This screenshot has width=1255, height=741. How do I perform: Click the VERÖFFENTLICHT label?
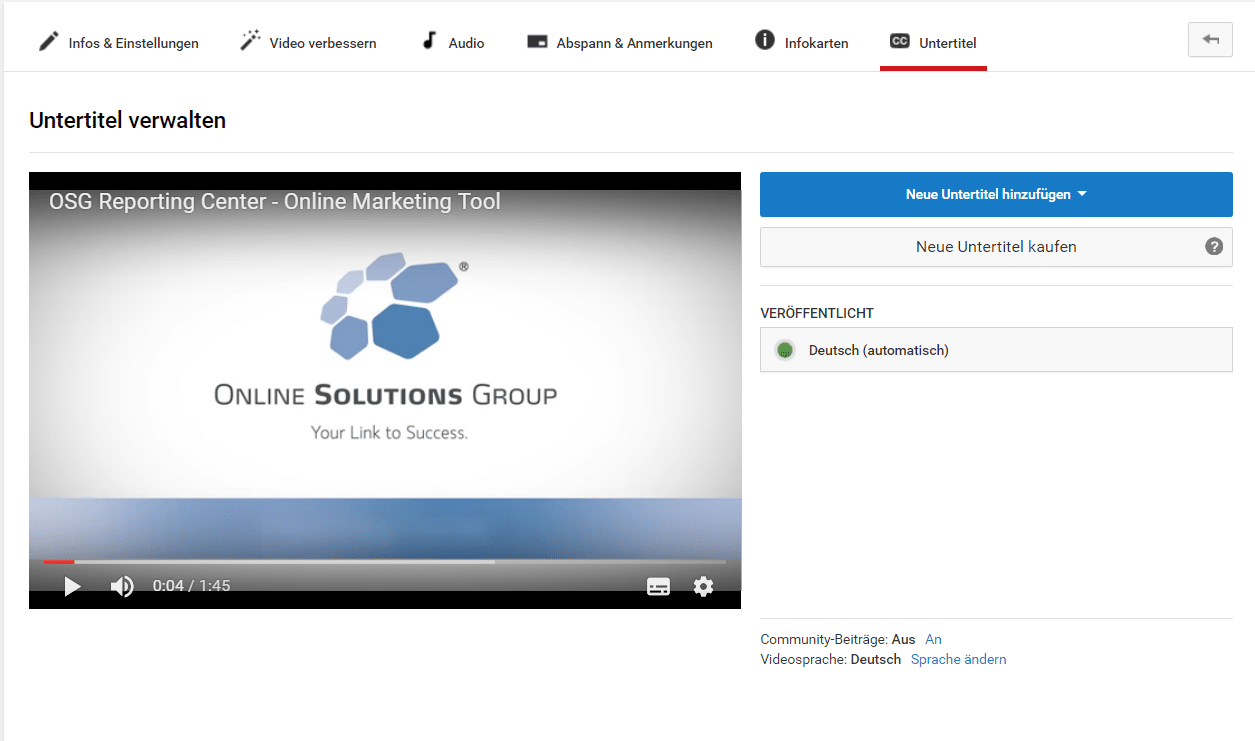[x=817, y=313]
